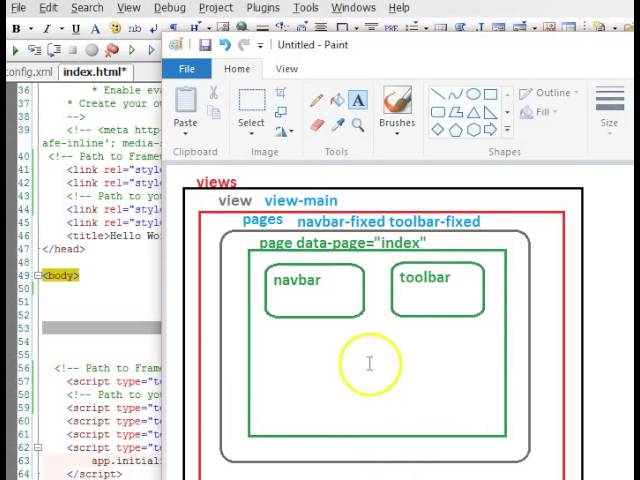Switch to Paint View tab
The image size is (640, 480).
tap(287, 69)
